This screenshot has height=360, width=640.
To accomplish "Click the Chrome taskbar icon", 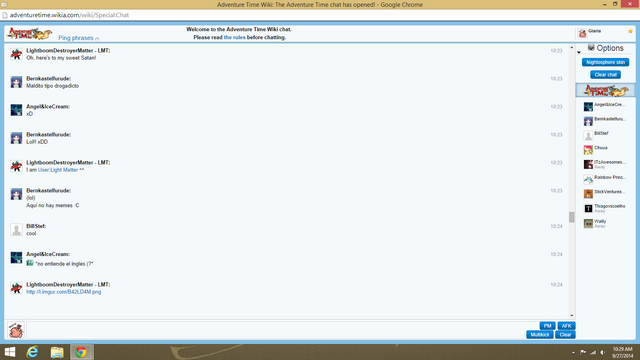I will point(81,352).
